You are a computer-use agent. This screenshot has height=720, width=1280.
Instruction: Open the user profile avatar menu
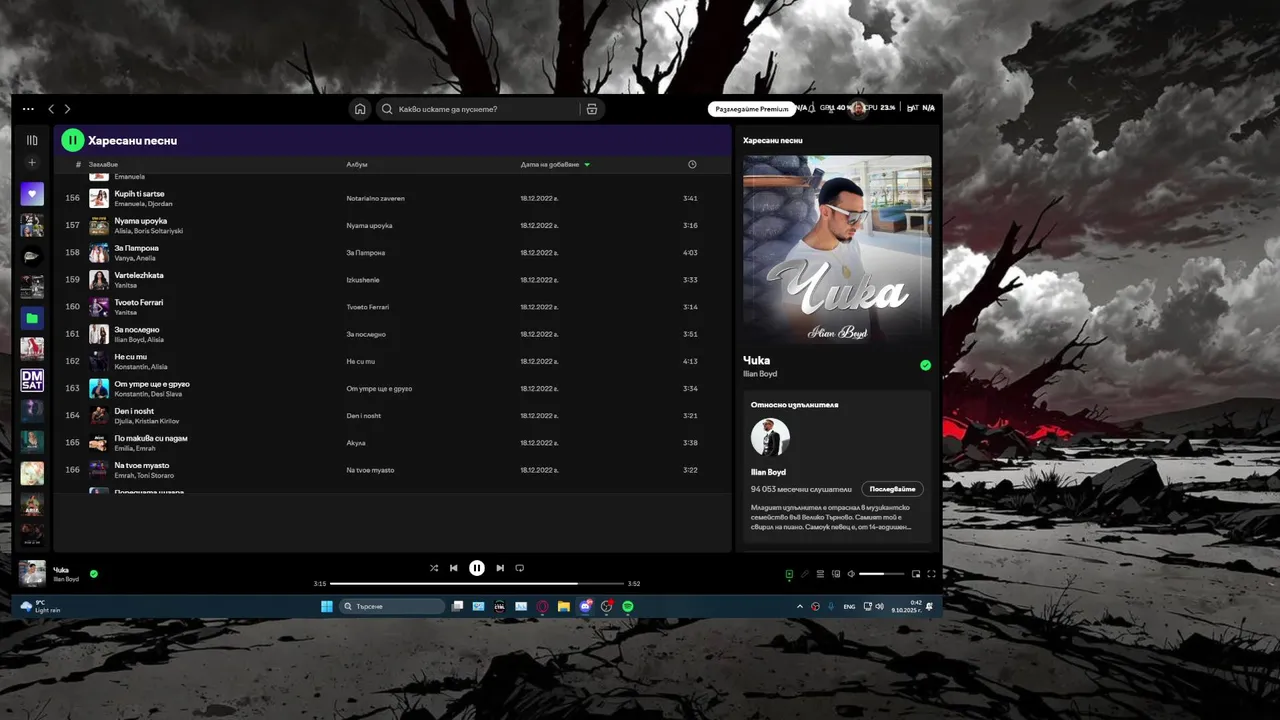857,109
